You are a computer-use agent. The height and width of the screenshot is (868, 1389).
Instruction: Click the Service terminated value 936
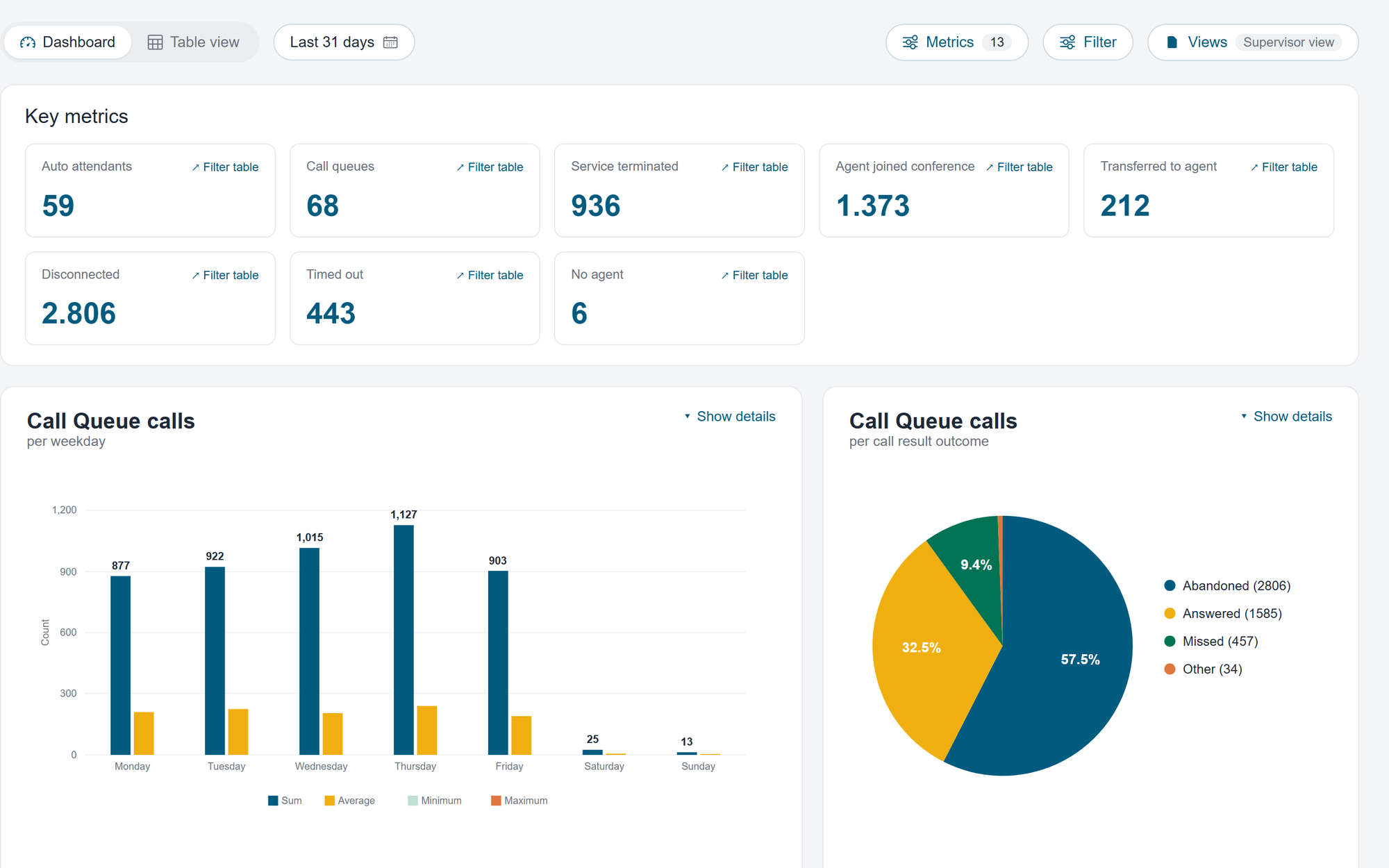point(595,206)
